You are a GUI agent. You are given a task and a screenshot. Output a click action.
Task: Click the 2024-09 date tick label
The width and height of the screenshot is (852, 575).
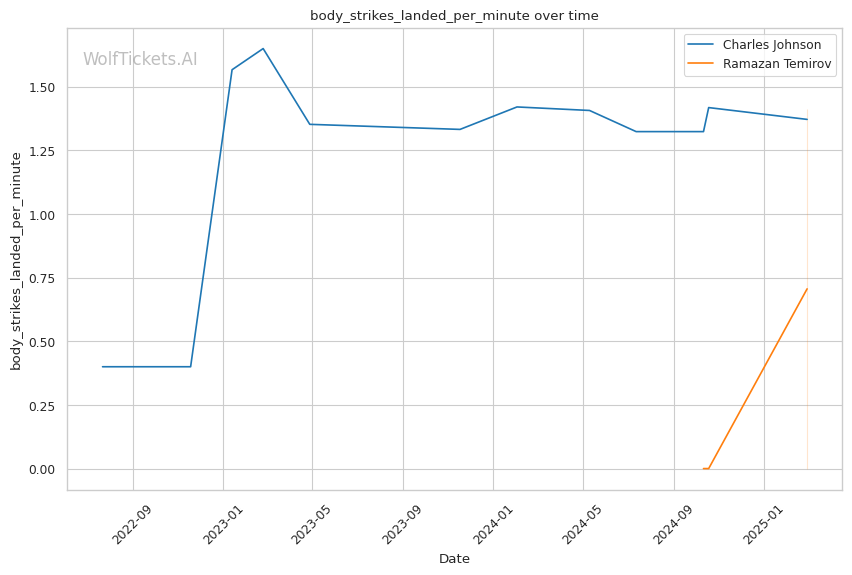(x=673, y=524)
